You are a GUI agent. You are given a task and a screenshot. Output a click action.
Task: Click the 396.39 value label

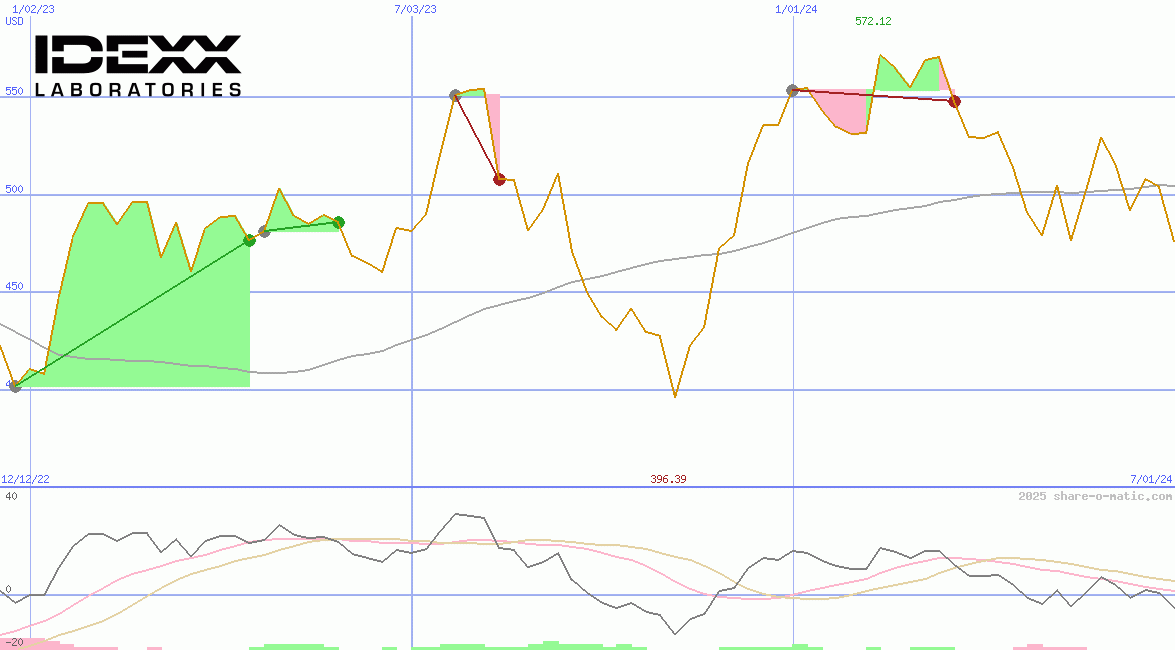pos(668,479)
